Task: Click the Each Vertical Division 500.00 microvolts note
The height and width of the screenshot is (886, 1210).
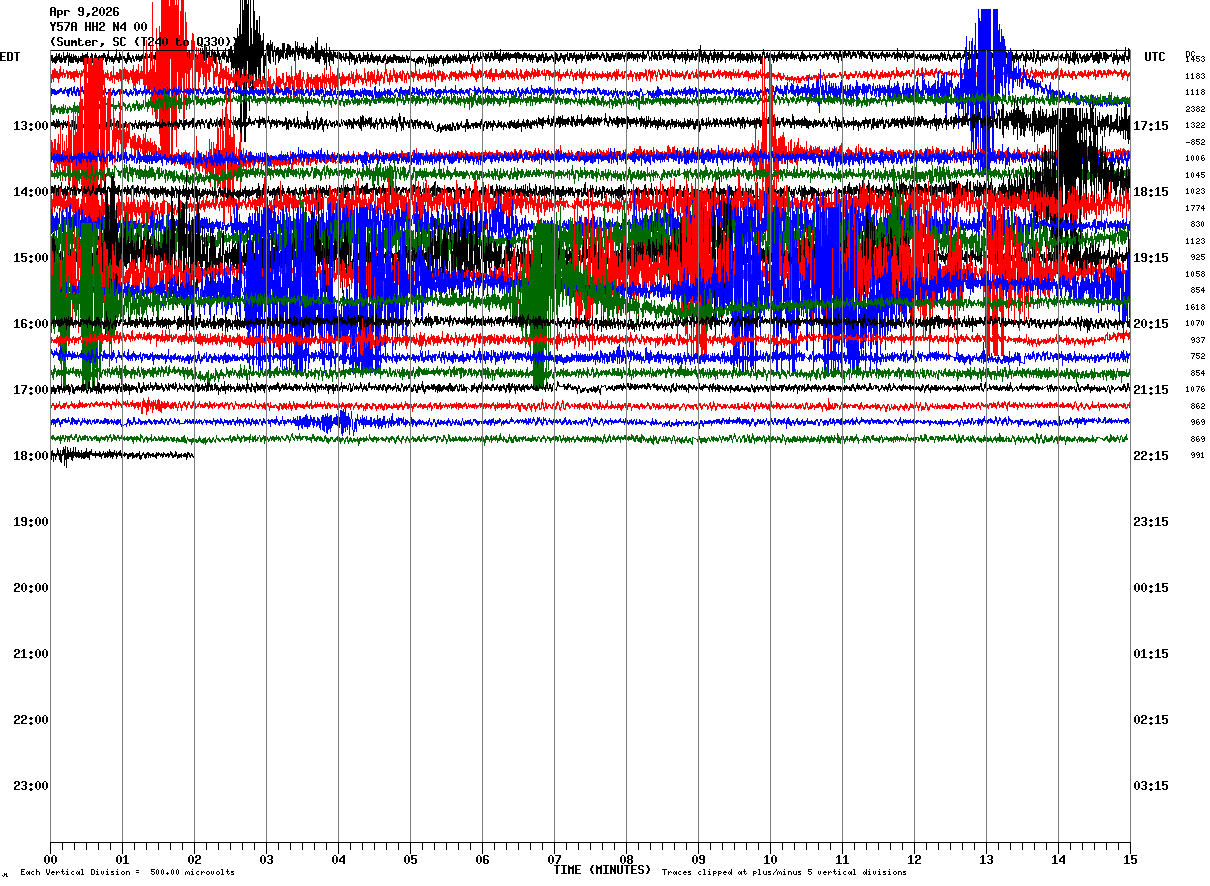Action: pyautogui.click(x=127, y=873)
